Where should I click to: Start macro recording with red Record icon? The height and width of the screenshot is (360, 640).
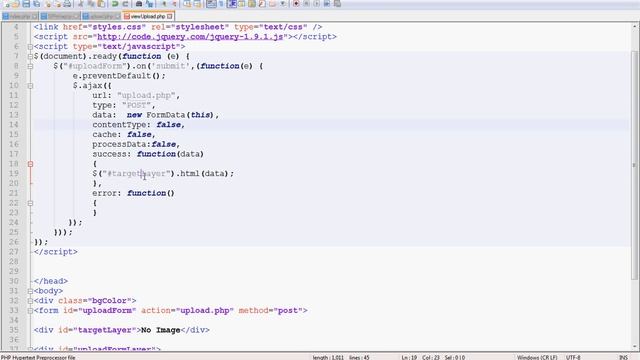tap(296, 4)
